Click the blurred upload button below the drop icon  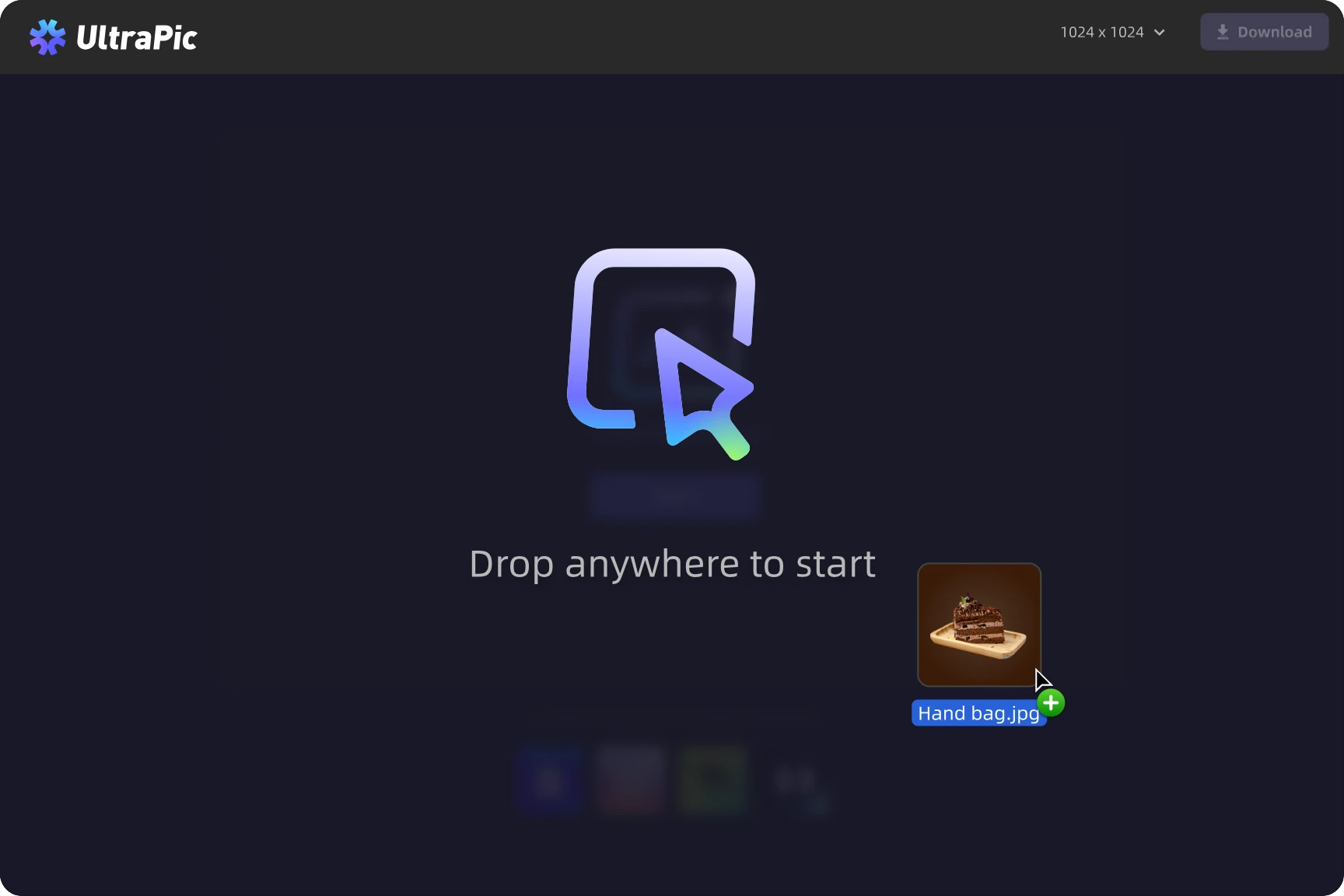pyautogui.click(x=674, y=496)
